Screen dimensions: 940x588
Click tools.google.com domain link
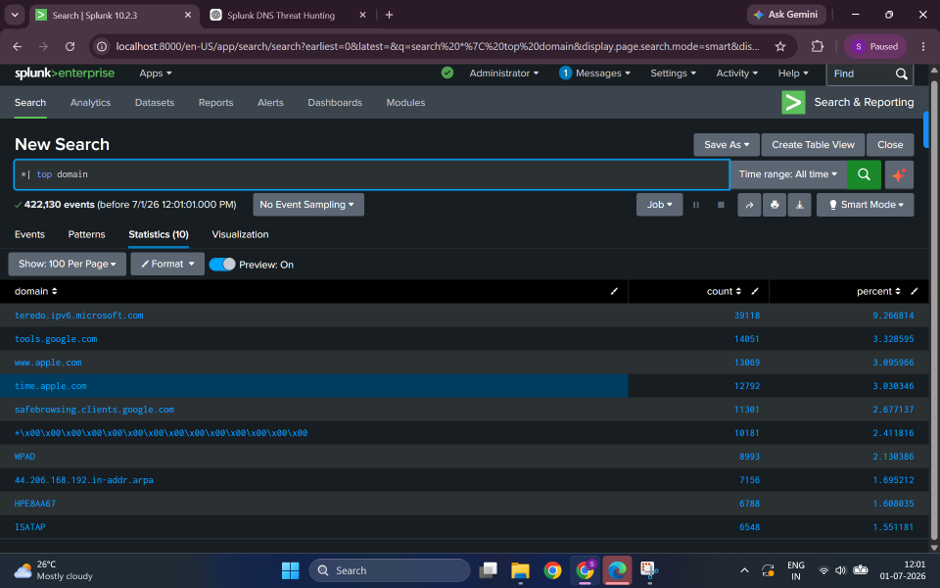[56, 339]
